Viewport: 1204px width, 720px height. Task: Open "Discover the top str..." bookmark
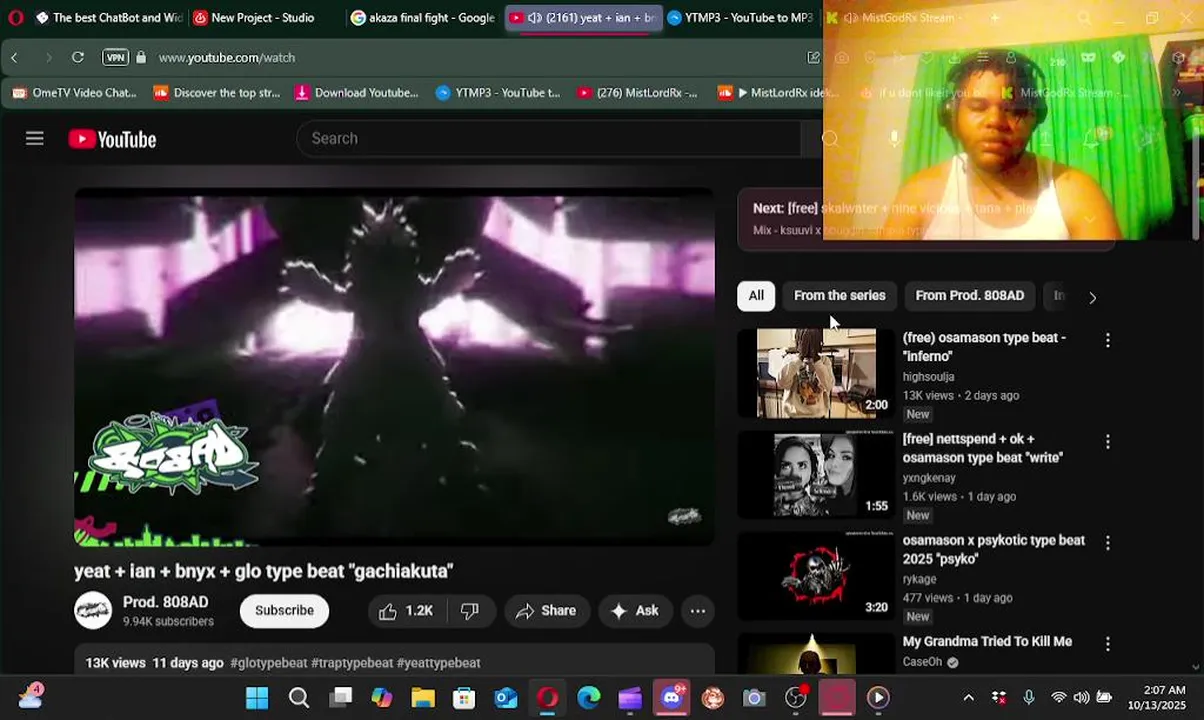[217, 93]
